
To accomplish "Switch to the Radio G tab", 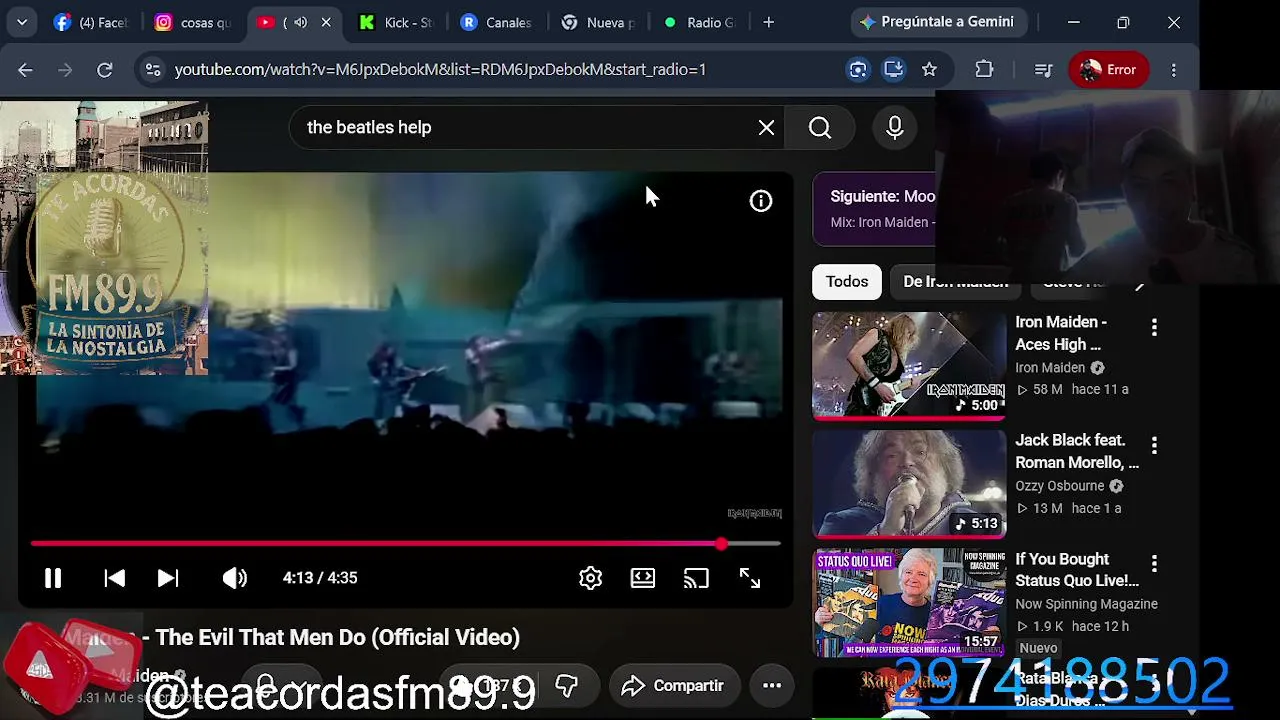I will pos(699,22).
